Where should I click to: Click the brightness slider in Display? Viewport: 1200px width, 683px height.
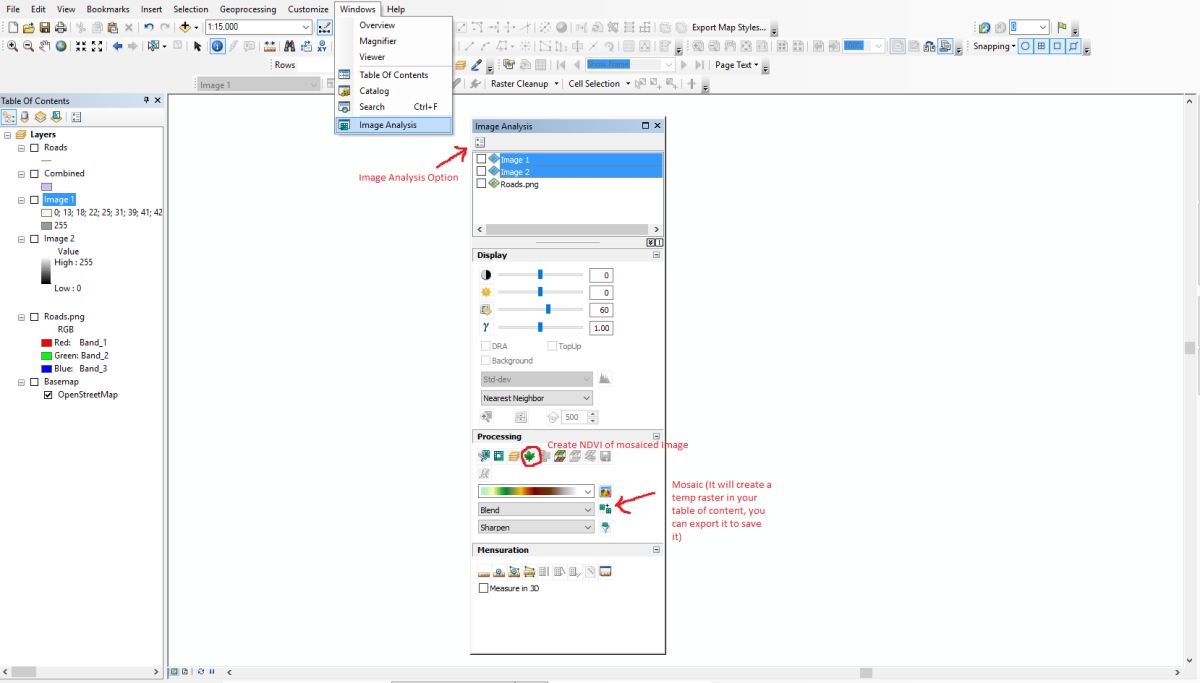click(540, 292)
